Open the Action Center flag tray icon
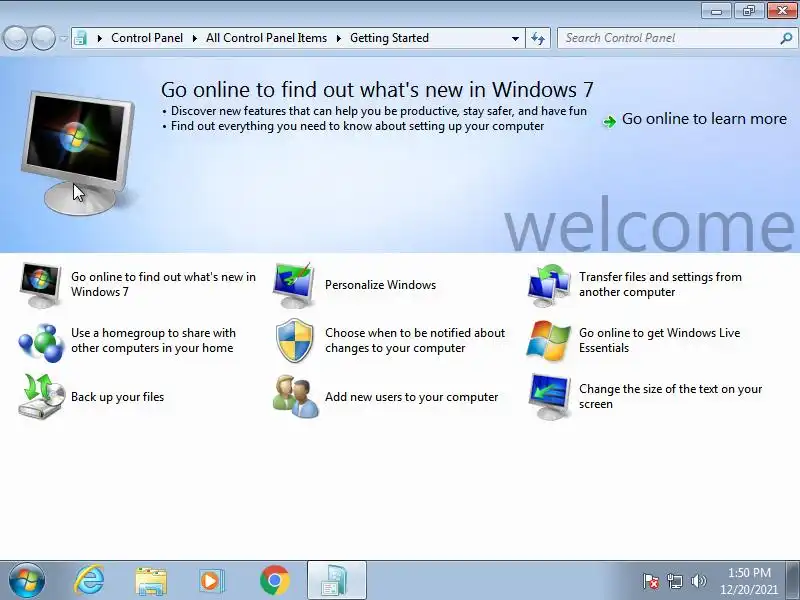This screenshot has height=600, width=800. coord(651,581)
